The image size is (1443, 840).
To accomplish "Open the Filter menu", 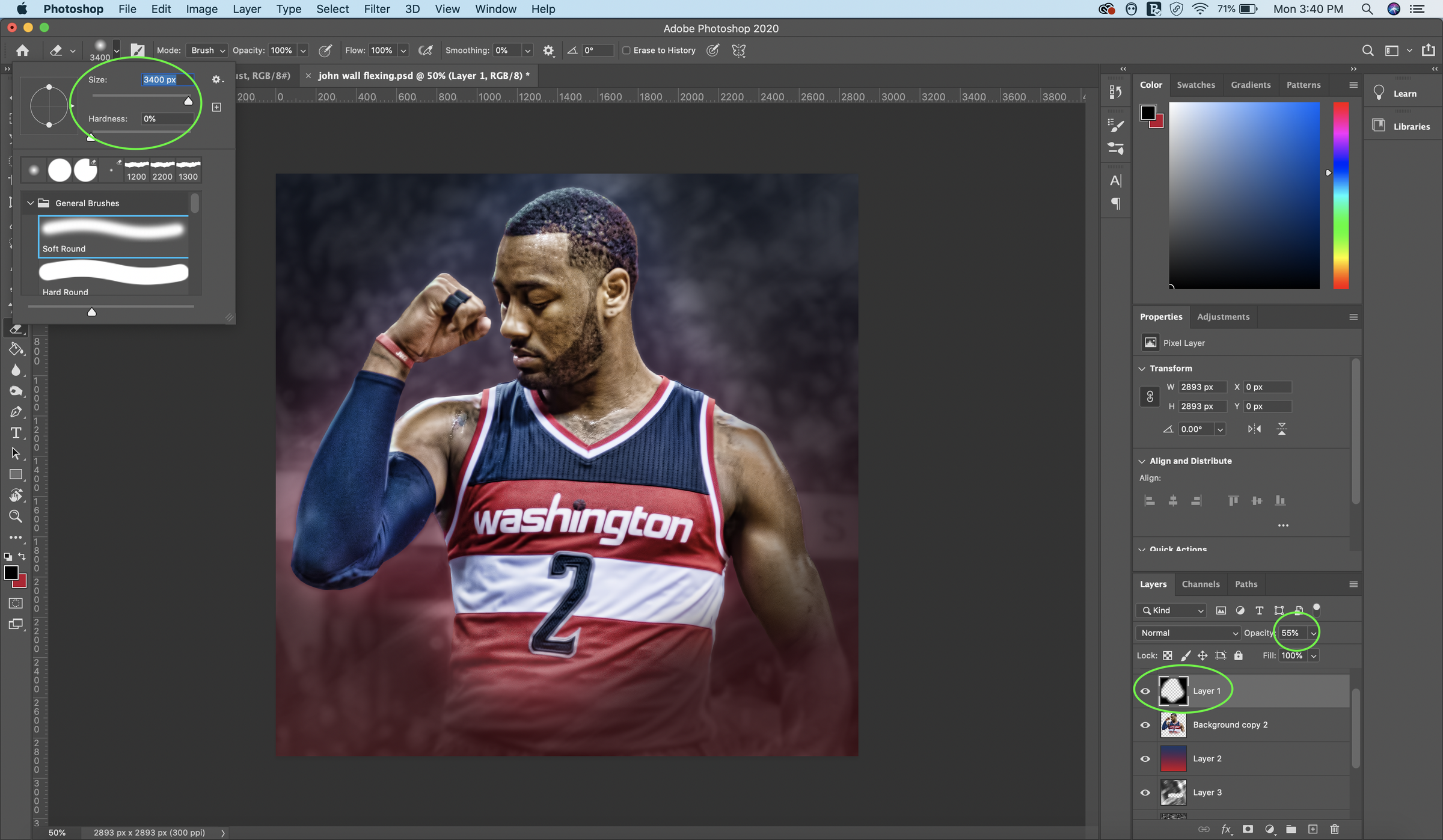I will coord(376,9).
